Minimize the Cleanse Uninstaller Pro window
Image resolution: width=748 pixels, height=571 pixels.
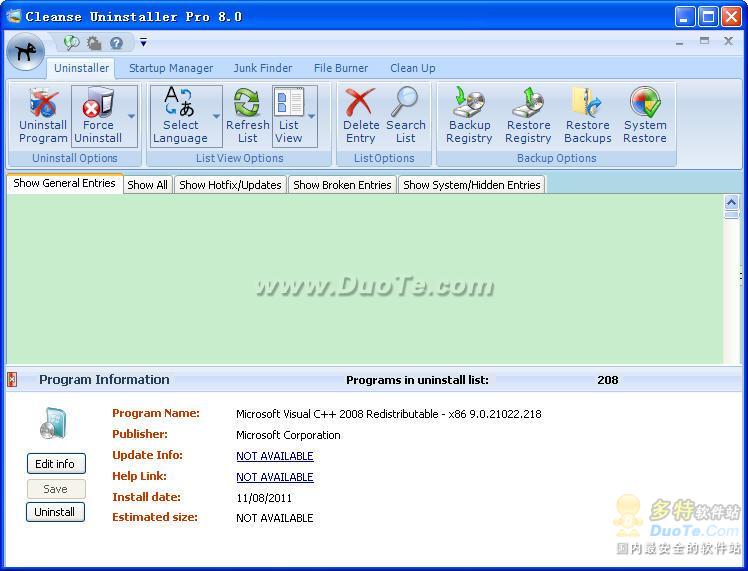click(685, 17)
